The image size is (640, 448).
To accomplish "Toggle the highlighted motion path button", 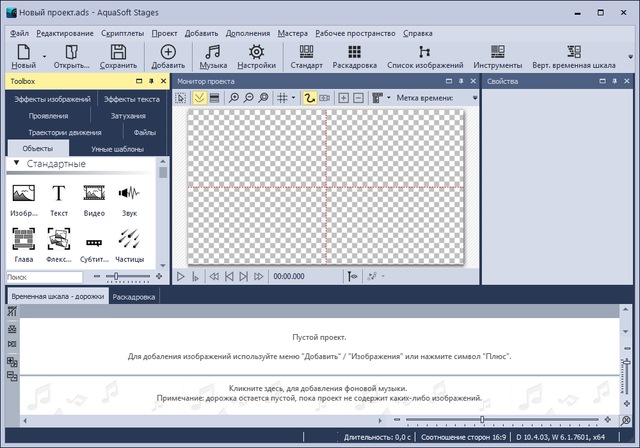I will coord(310,98).
